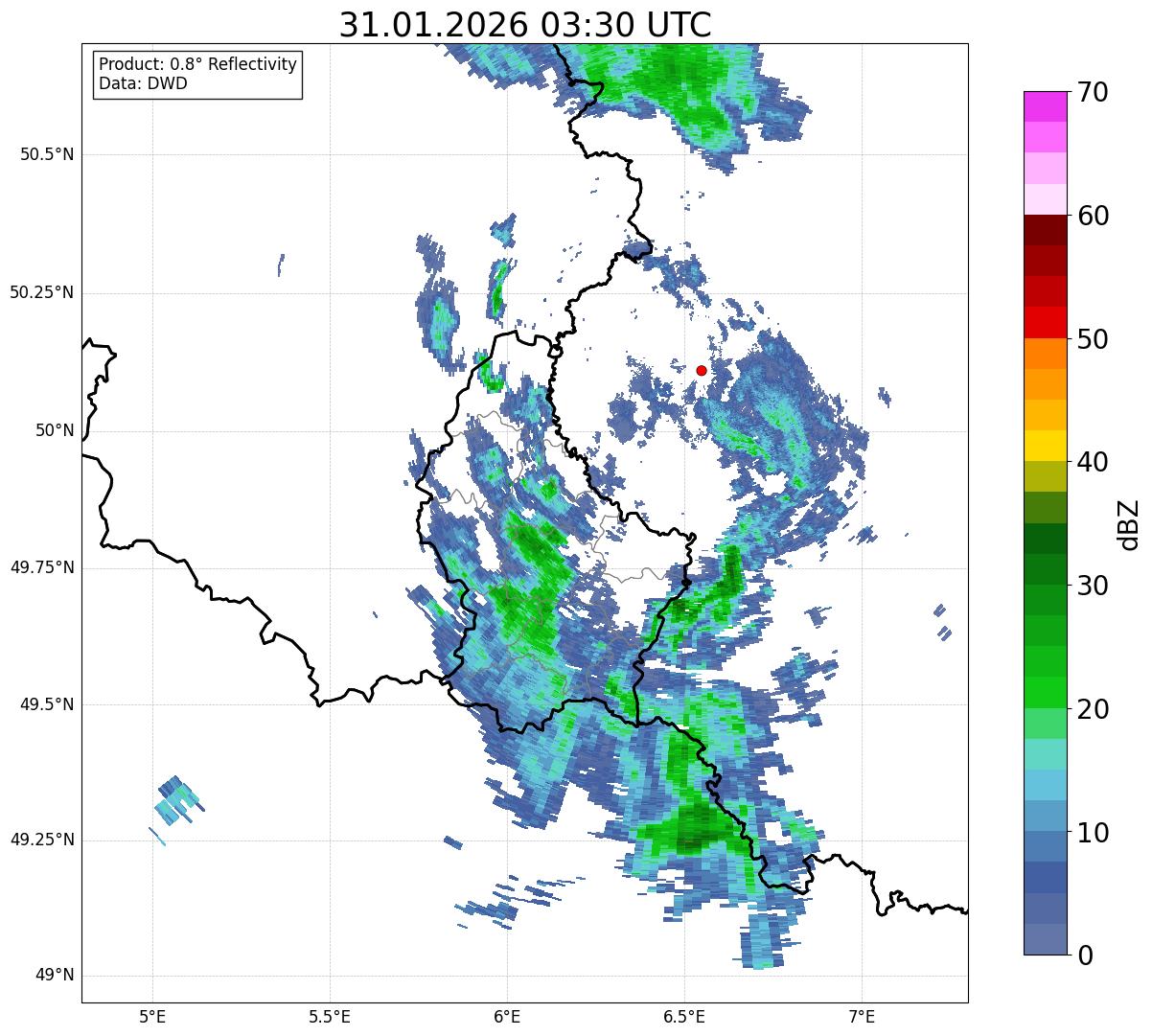
Task: Click the longitude label 5°E
Action: coord(152,1016)
